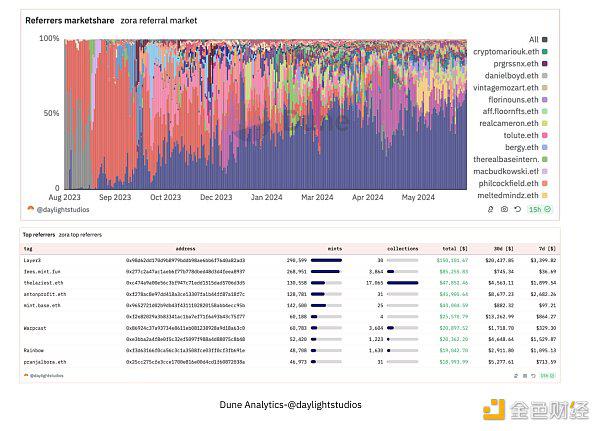600x431 pixels.
Task: Sort the table by the mints column
Action: (335, 249)
